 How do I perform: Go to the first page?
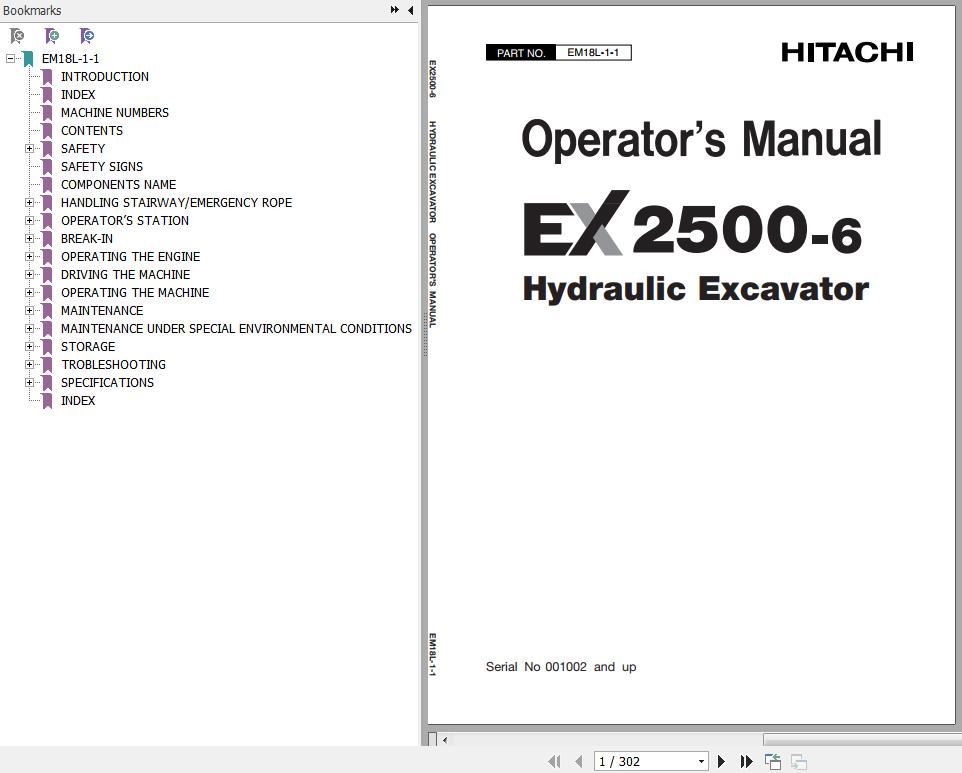point(554,761)
